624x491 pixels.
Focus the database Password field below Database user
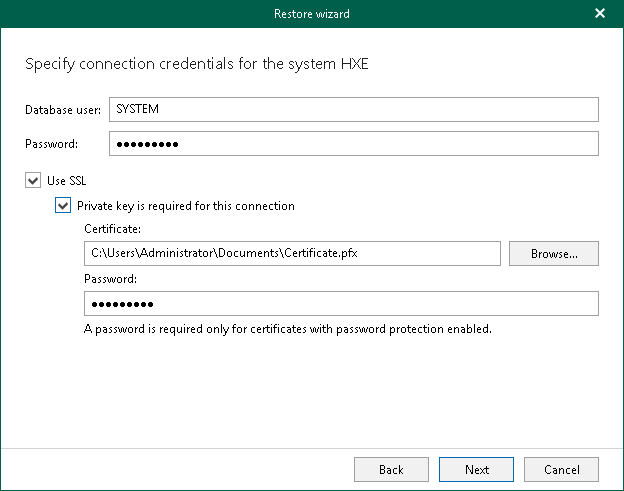point(353,144)
